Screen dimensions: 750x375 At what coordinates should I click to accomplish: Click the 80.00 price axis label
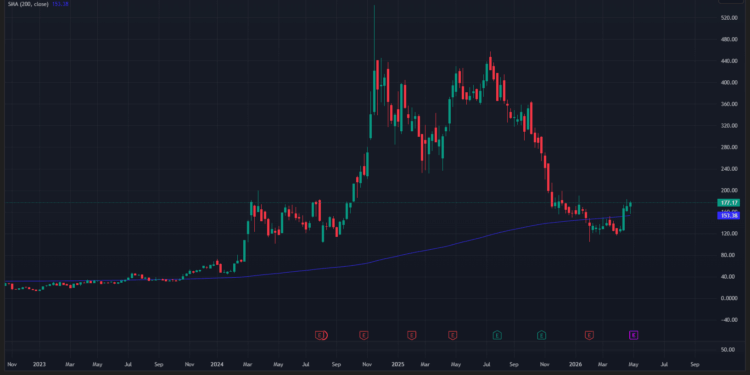tap(729, 255)
